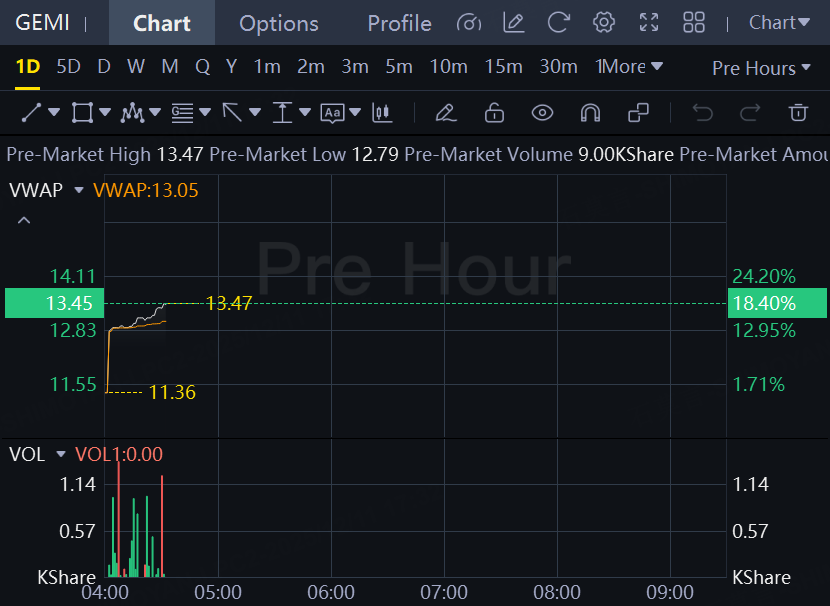Select the 5D timeframe
The width and height of the screenshot is (830, 606).
(x=68, y=67)
